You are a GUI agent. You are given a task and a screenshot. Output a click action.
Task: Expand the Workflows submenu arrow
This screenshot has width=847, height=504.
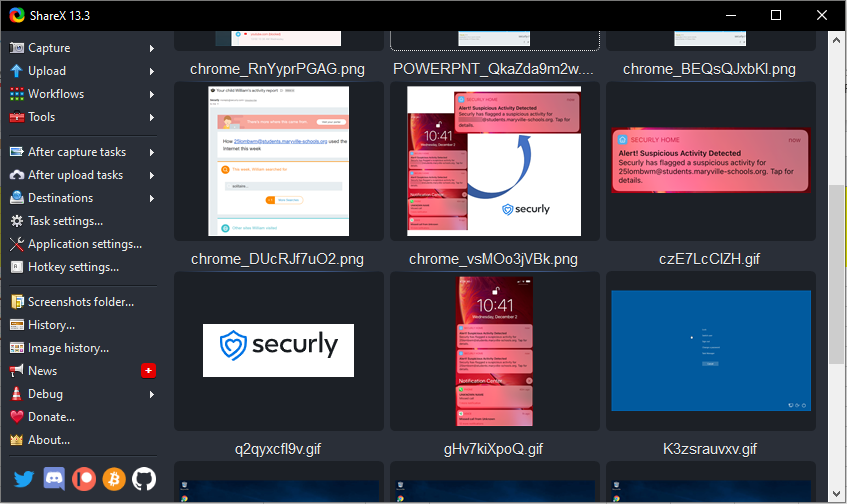pos(152,94)
